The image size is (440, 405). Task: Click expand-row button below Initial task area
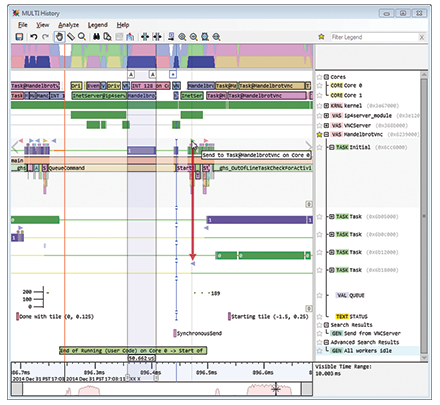(x=309, y=204)
